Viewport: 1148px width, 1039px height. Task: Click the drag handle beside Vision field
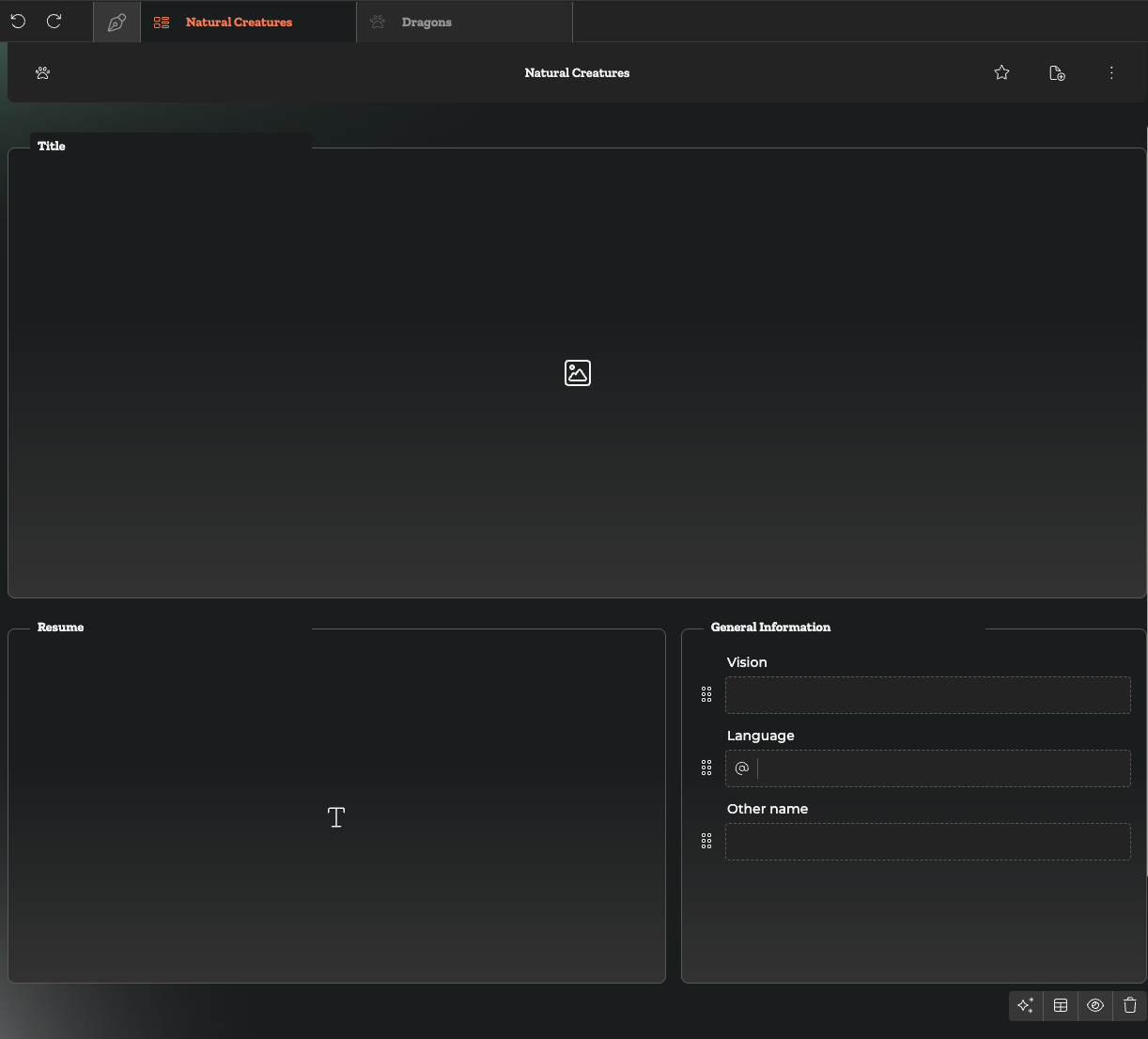(706, 694)
